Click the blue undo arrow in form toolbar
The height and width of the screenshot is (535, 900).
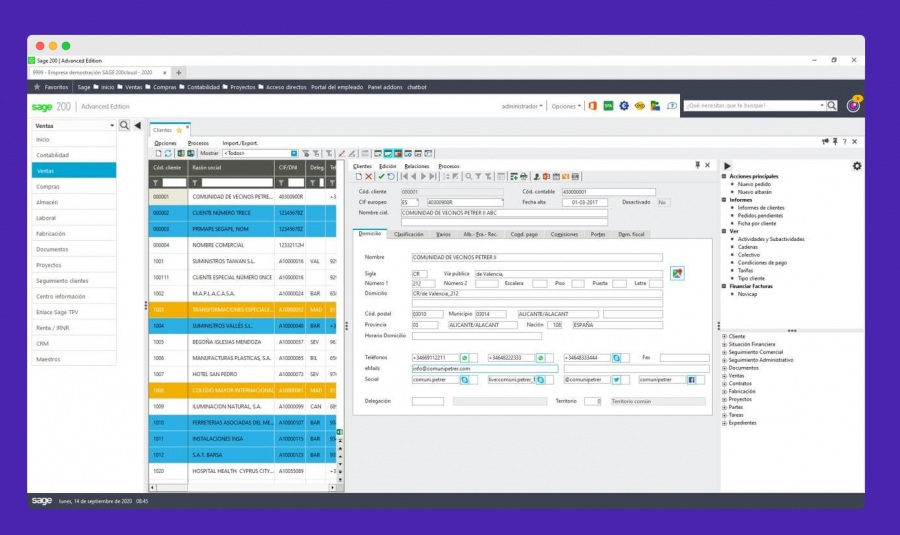tap(391, 177)
